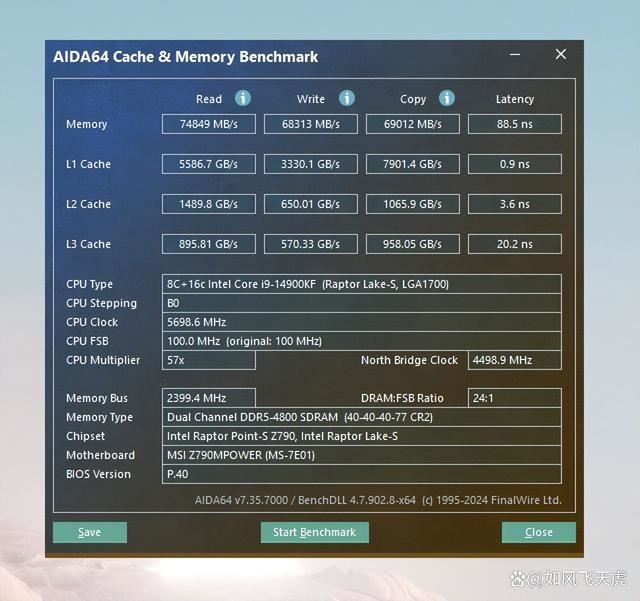Start Benchmark button click
Image resolution: width=640 pixels, height=601 pixels.
tap(314, 532)
